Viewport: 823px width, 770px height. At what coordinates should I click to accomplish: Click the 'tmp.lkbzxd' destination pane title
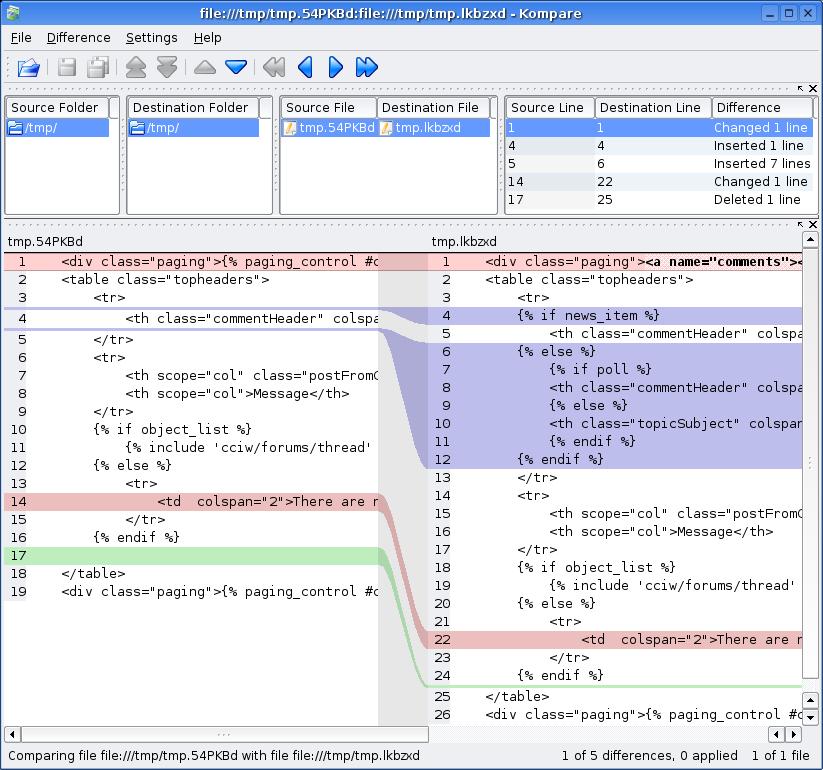pos(464,241)
